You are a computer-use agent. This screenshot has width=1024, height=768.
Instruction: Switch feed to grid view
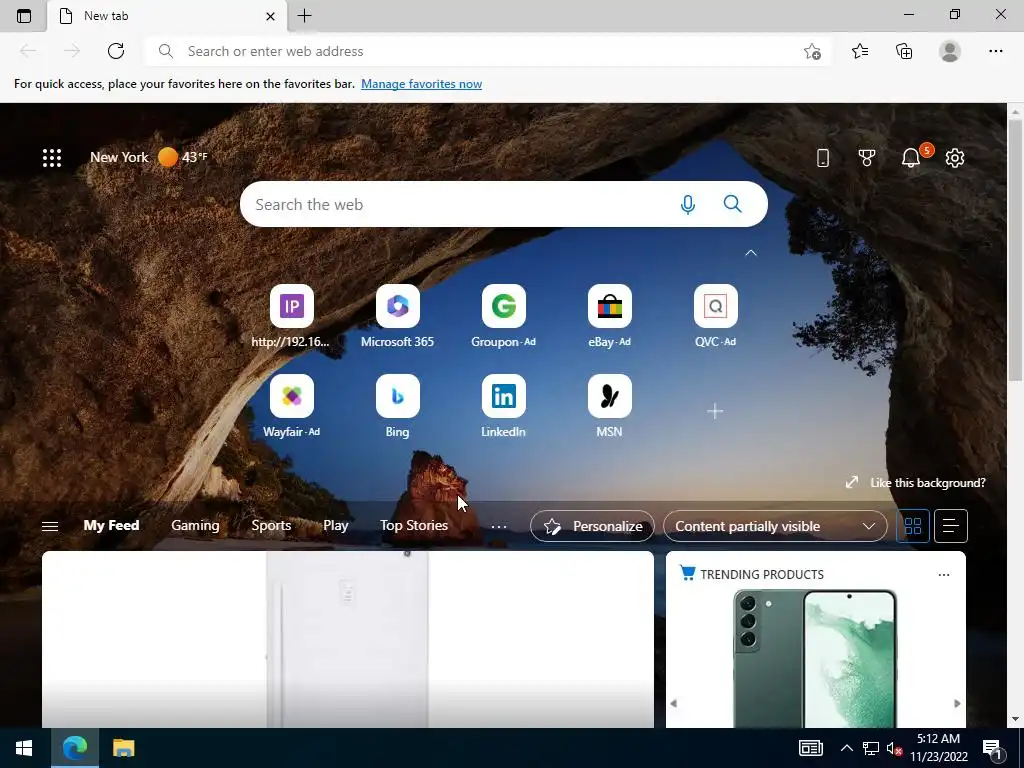pyautogui.click(x=913, y=526)
